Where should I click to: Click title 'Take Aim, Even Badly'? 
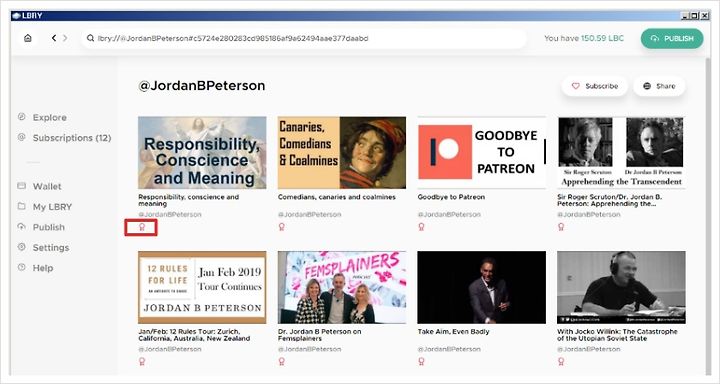tap(453, 332)
